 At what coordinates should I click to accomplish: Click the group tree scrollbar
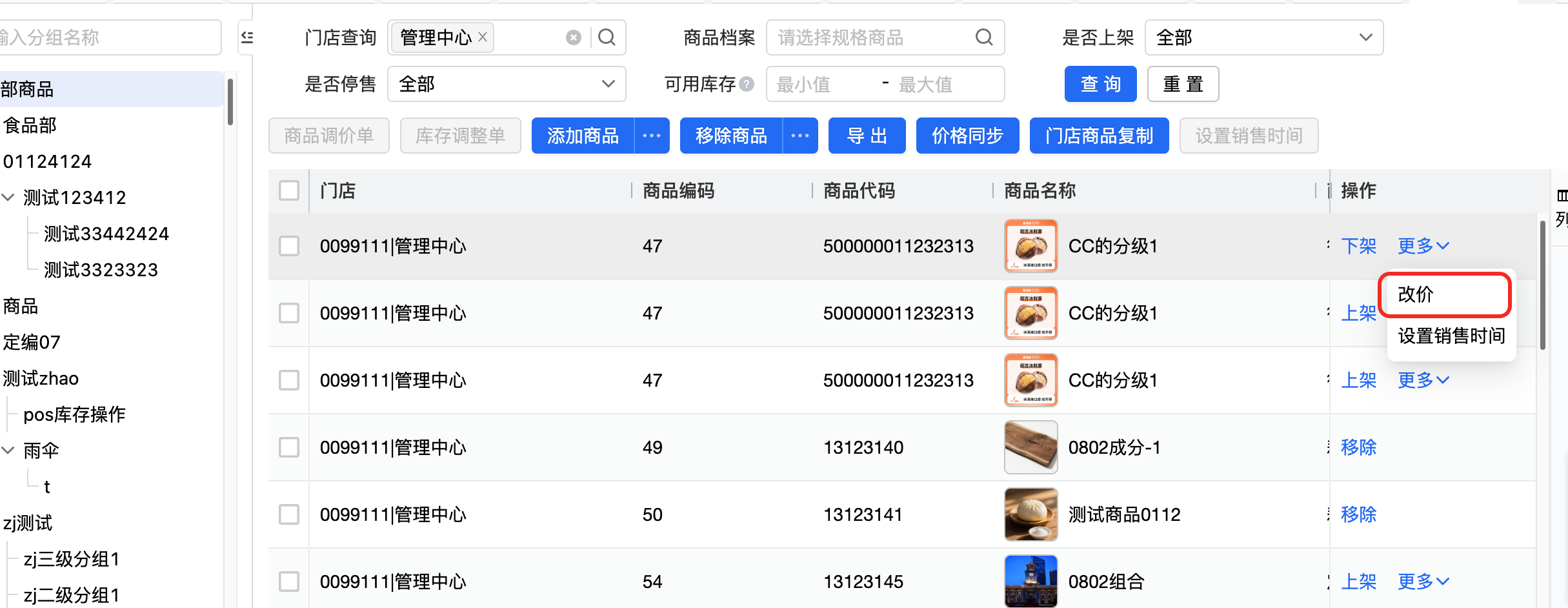(230, 102)
